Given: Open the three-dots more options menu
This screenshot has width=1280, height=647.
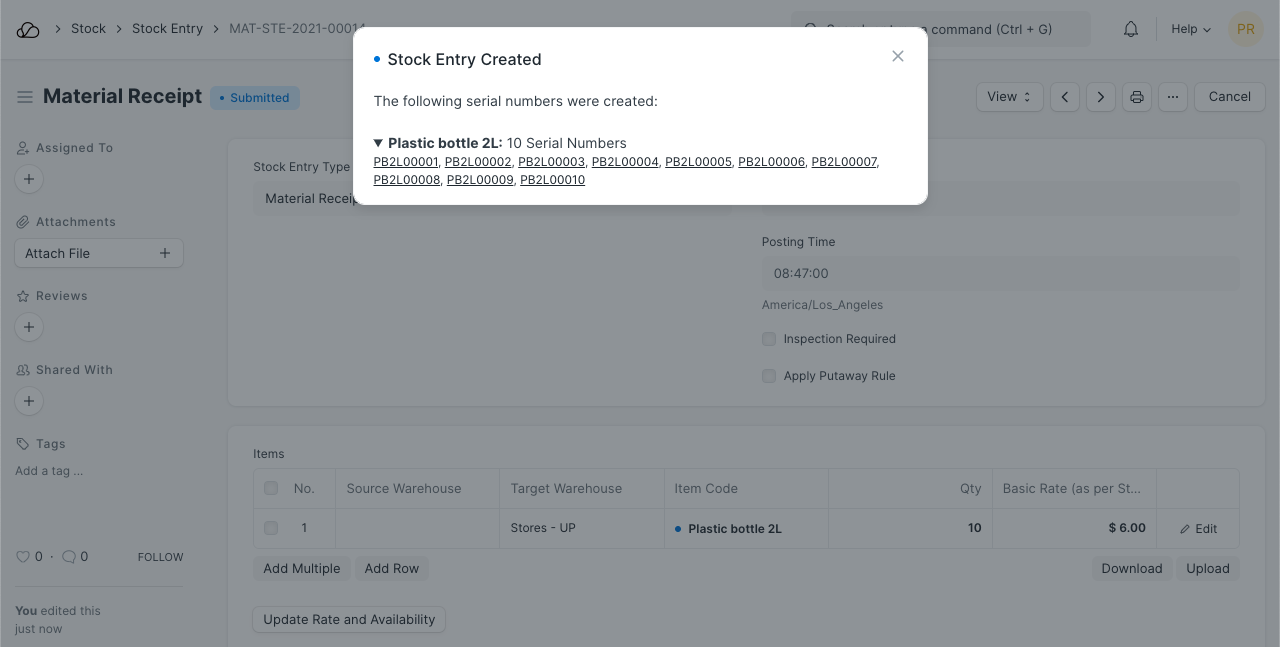Looking at the screenshot, I should 1173,97.
